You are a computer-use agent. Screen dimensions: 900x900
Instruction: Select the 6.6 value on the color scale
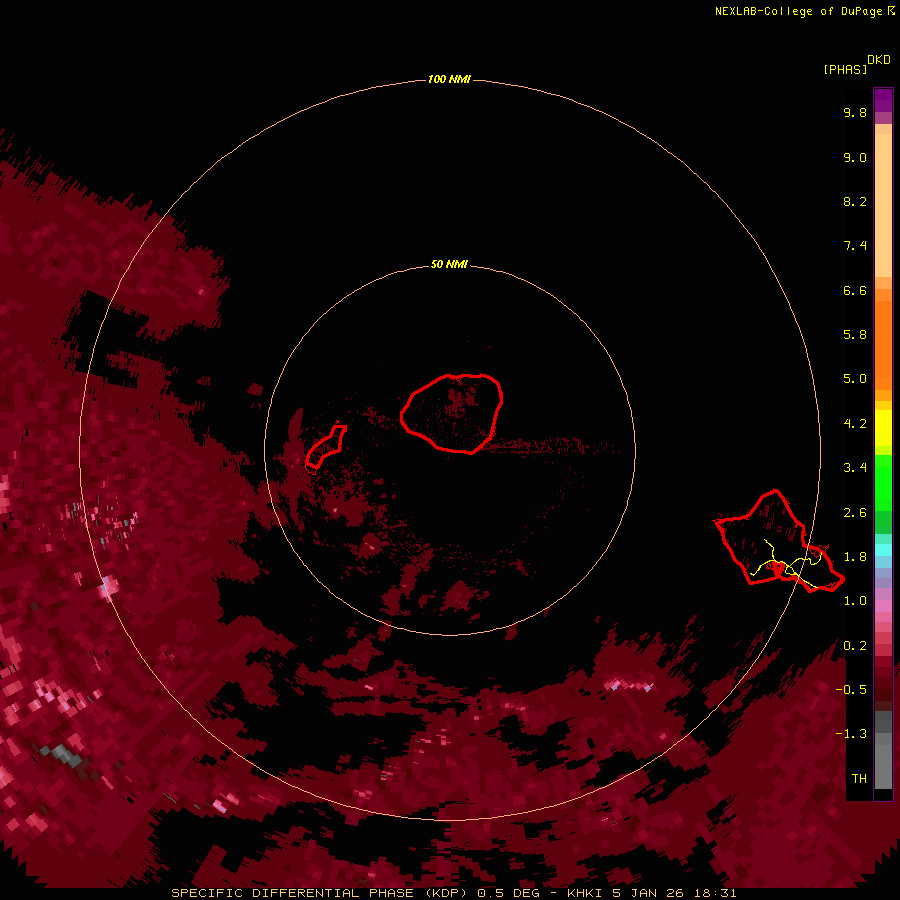click(x=855, y=290)
